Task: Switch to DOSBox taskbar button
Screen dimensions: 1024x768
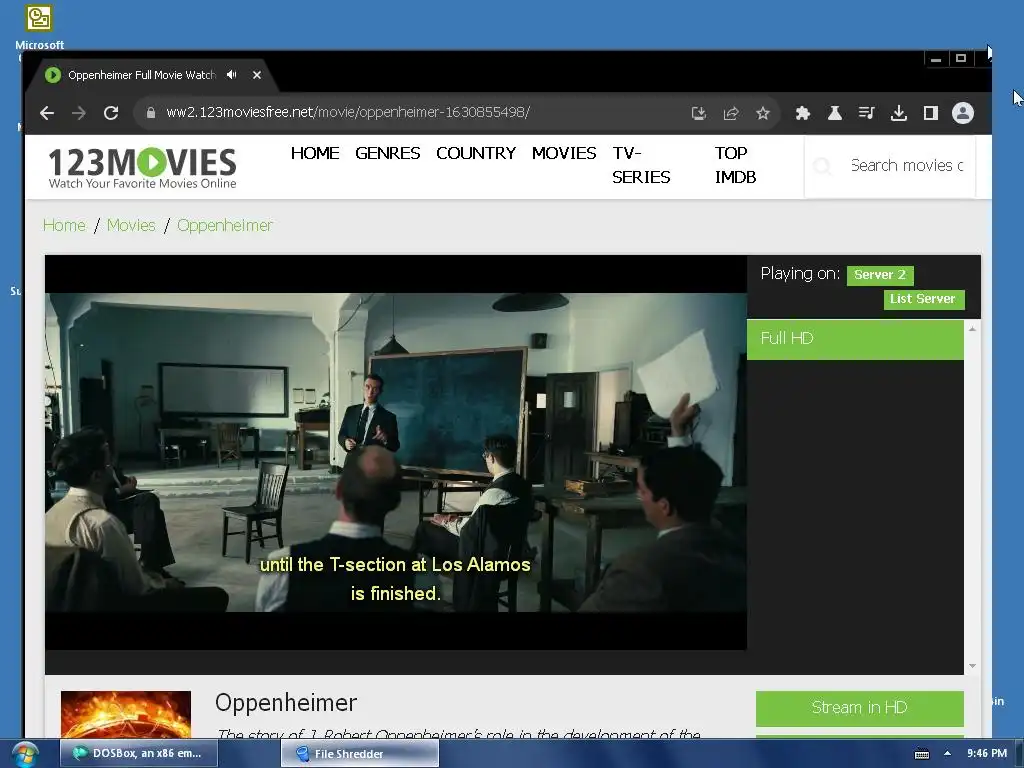Action: pyautogui.click(x=139, y=753)
